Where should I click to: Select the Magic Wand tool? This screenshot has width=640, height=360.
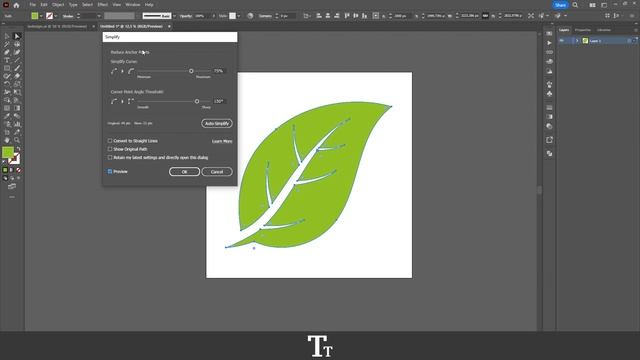click(x=7, y=44)
